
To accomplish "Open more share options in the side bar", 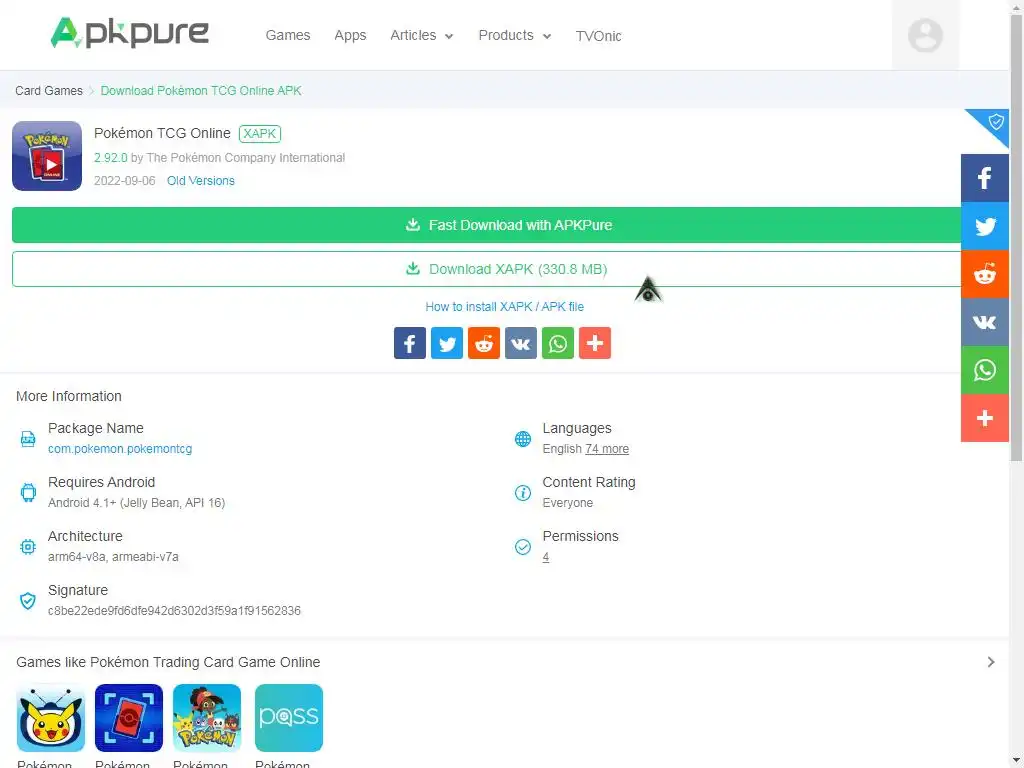I will tap(985, 418).
